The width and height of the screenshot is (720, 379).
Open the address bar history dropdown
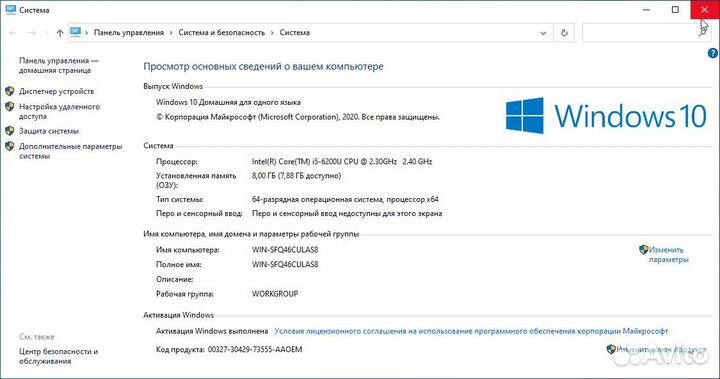click(543, 33)
